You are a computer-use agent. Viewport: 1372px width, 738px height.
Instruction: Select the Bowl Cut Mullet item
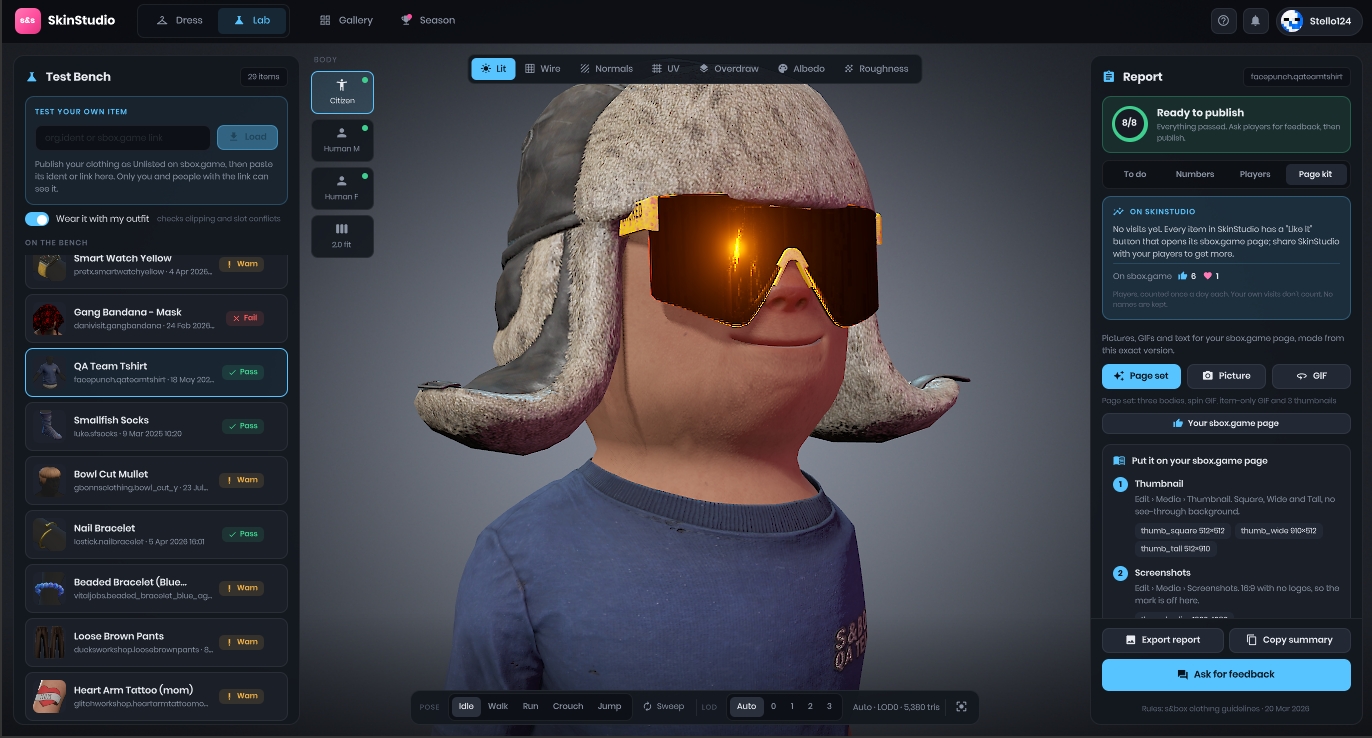pos(156,480)
